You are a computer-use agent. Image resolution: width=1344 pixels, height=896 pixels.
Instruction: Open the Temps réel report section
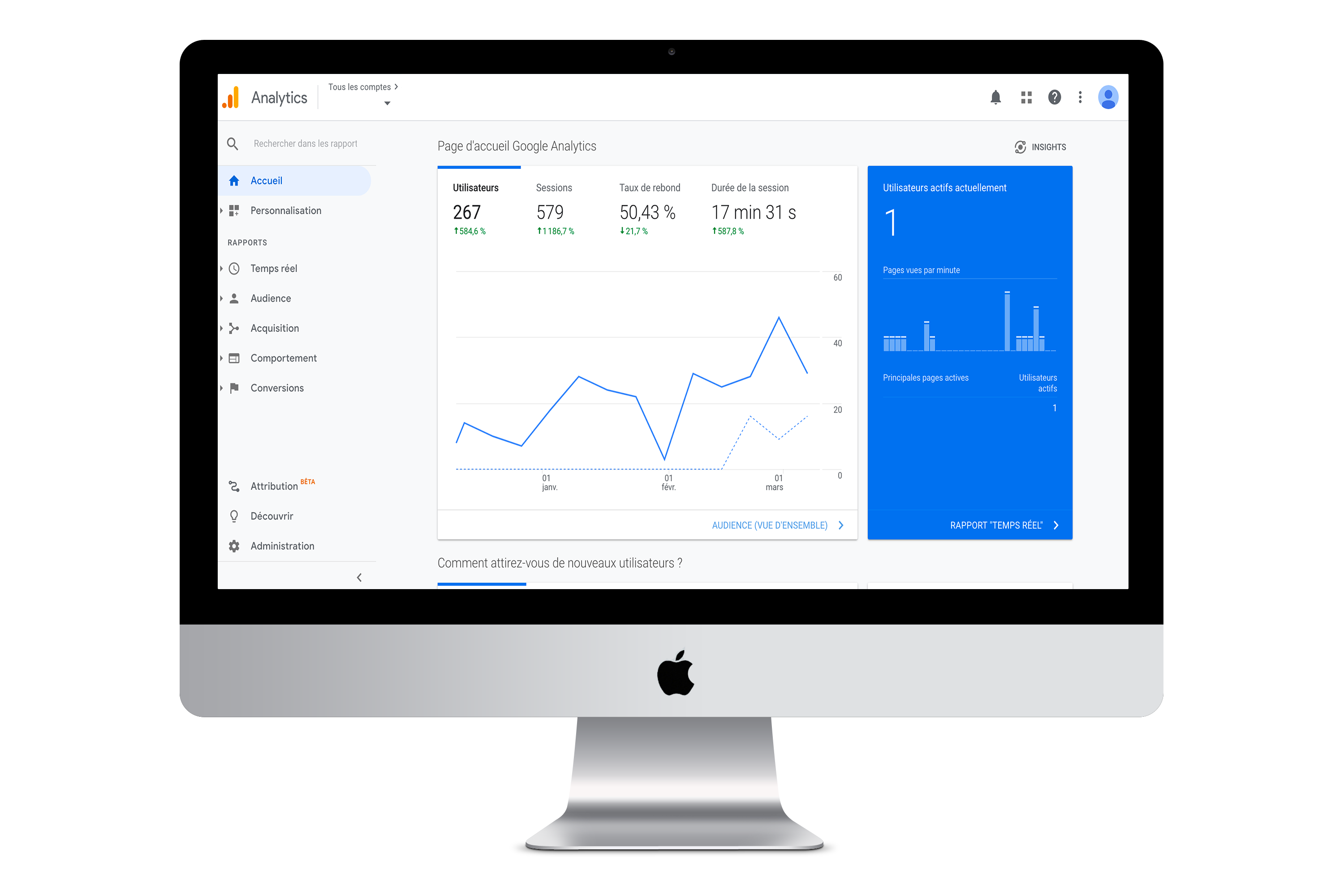[273, 268]
